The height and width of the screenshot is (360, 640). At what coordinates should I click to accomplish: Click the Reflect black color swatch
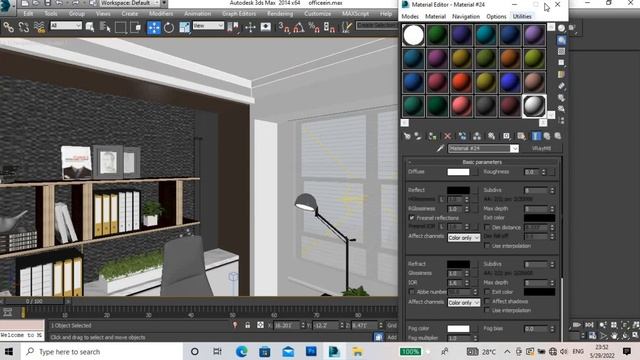coord(458,190)
